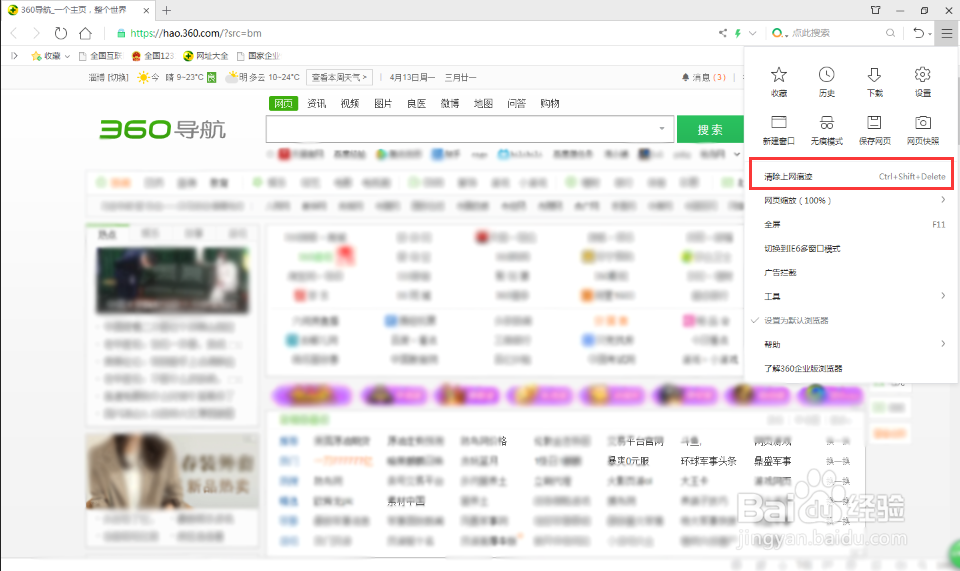Click 切换 city switch link
The image size is (960, 571).
point(119,77)
